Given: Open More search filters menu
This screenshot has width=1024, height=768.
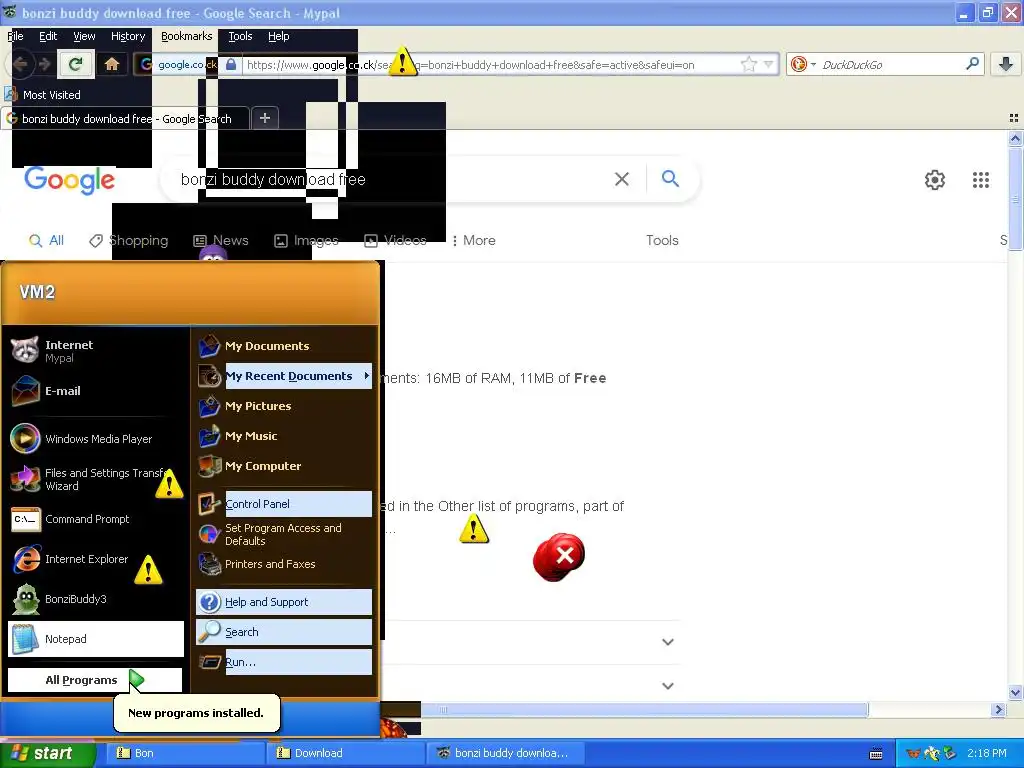Looking at the screenshot, I should (474, 240).
